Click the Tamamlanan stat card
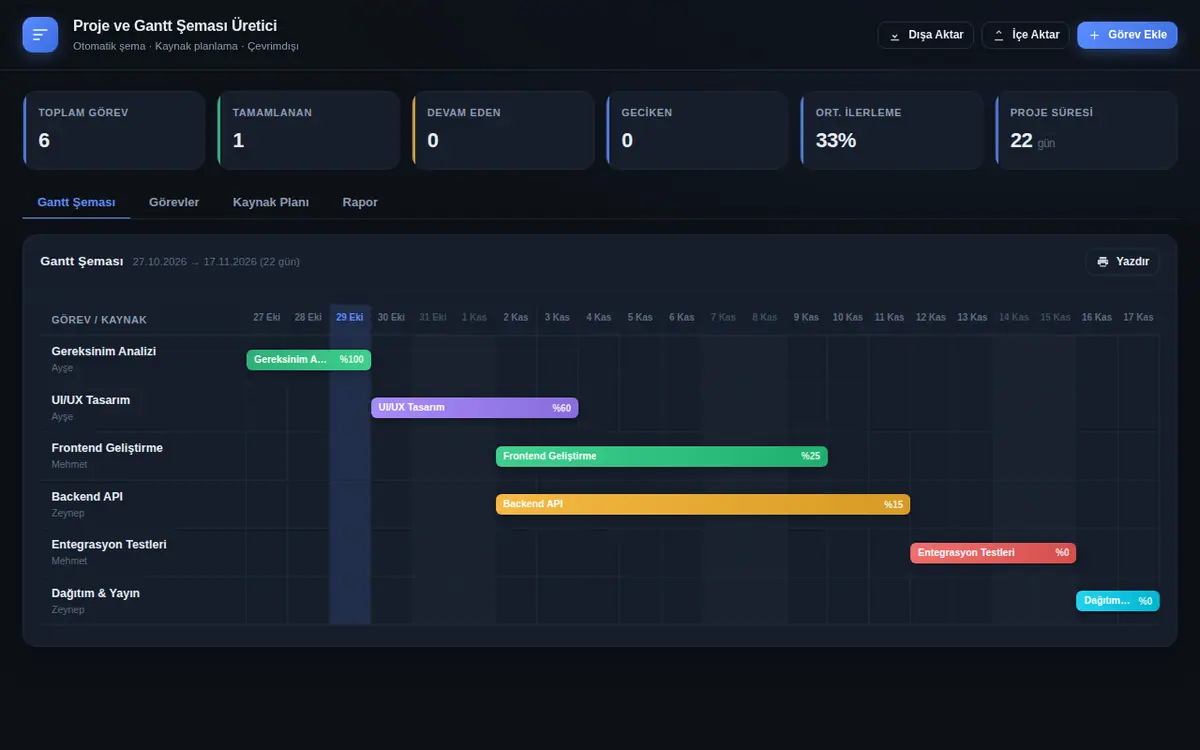Image resolution: width=1200 pixels, height=750 pixels. tap(308, 130)
